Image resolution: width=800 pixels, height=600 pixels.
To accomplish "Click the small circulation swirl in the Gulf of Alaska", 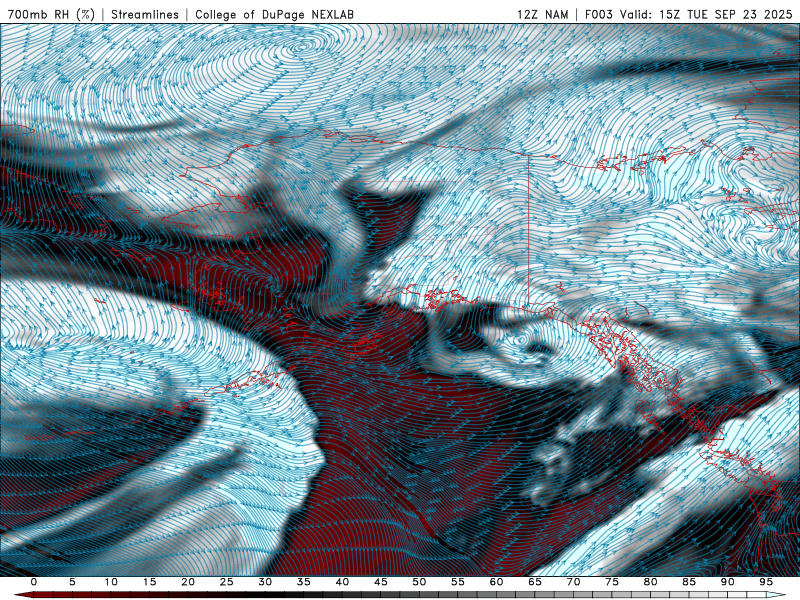I will pos(519,339).
